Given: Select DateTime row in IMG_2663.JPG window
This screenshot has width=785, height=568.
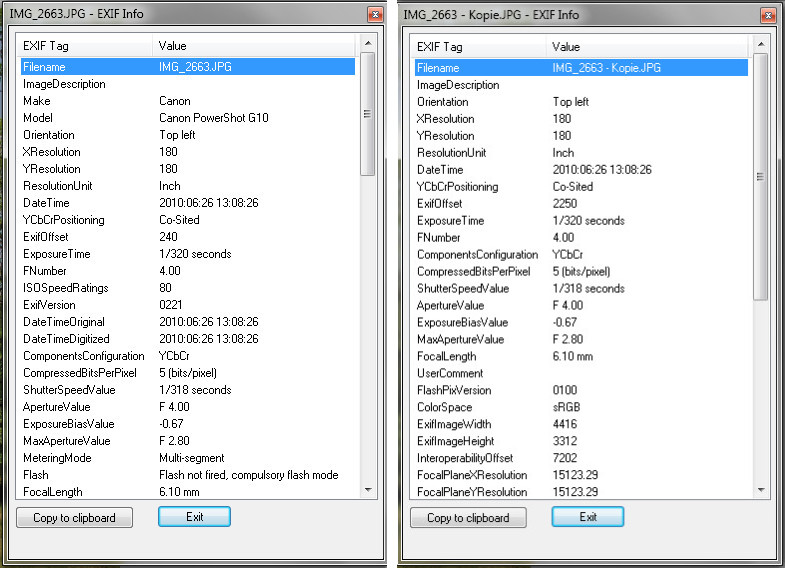Looking at the screenshot, I should click(x=188, y=203).
